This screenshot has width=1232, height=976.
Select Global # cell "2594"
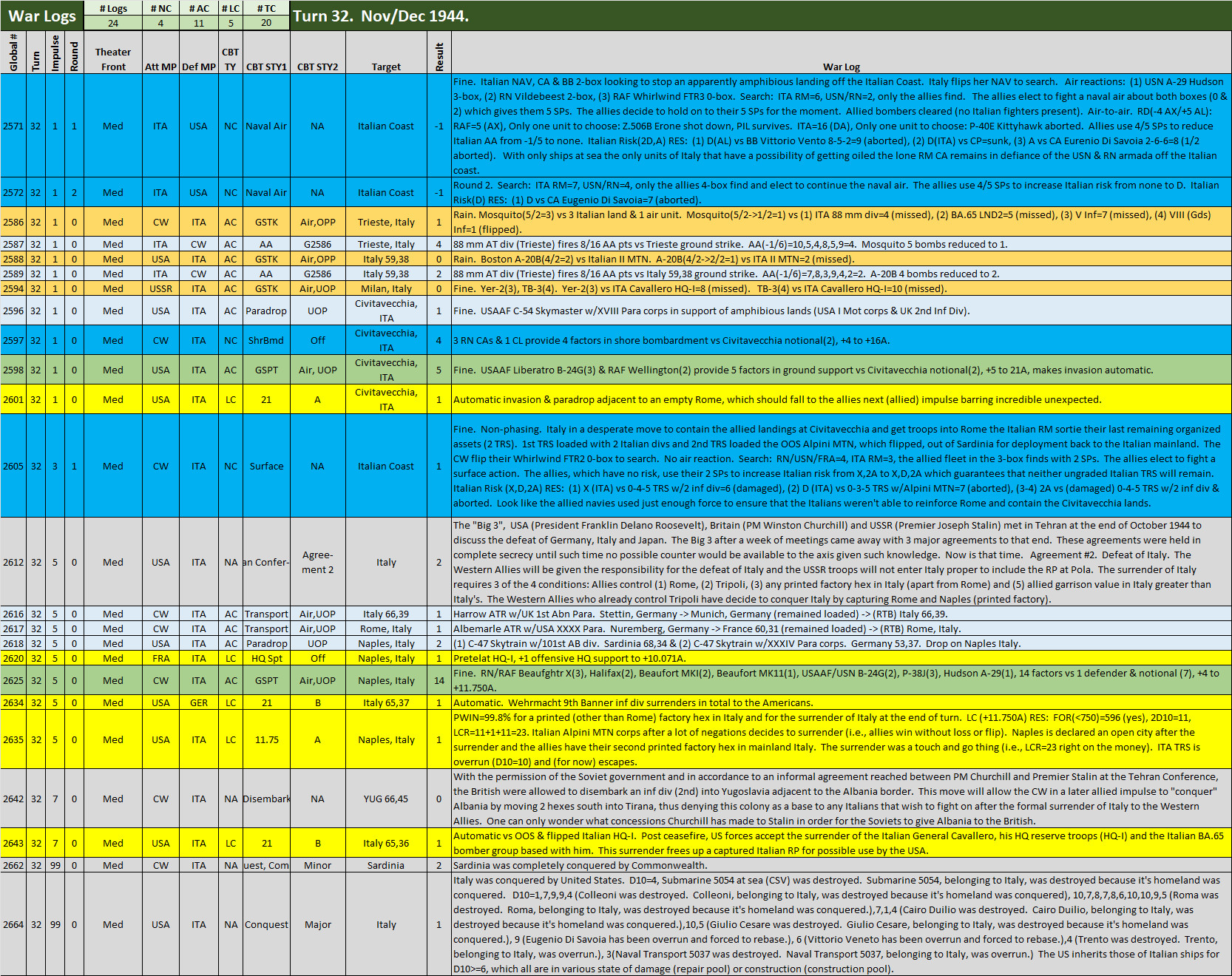(x=13, y=288)
